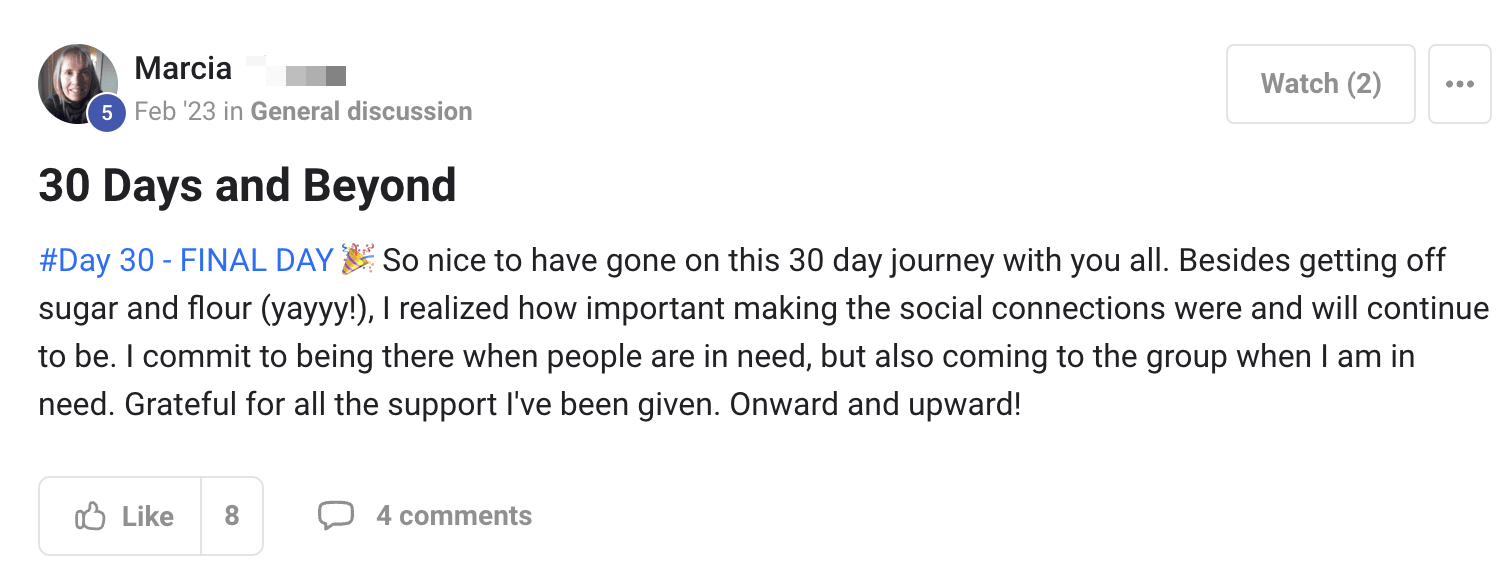Follow the #Day 30 - FINAL DAY hashtag
Viewport: 1510px width, 576px height.
click(x=185, y=261)
